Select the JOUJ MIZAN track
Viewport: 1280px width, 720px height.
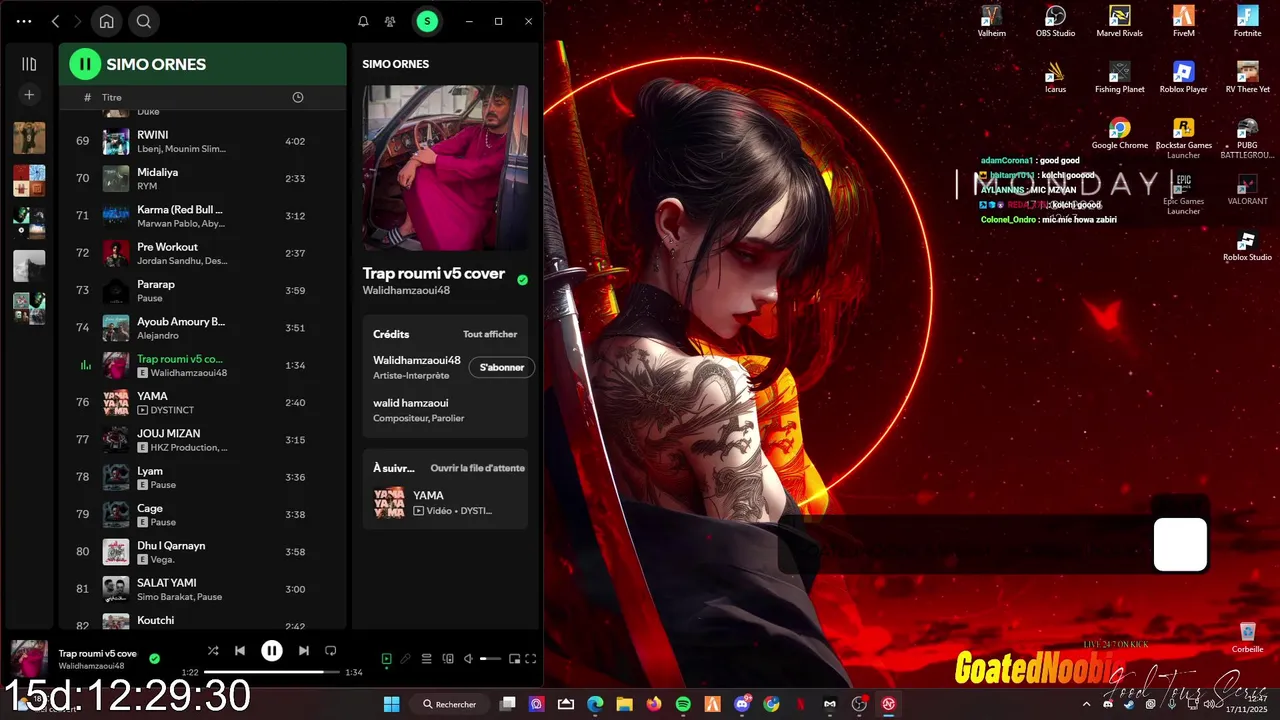coord(202,440)
